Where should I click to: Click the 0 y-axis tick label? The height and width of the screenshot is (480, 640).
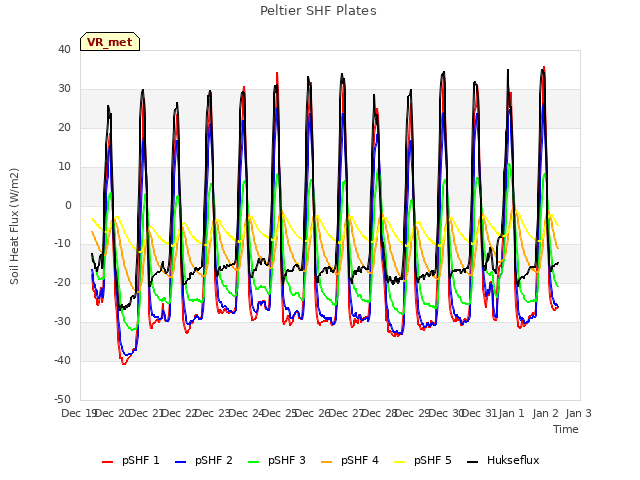[68, 205]
